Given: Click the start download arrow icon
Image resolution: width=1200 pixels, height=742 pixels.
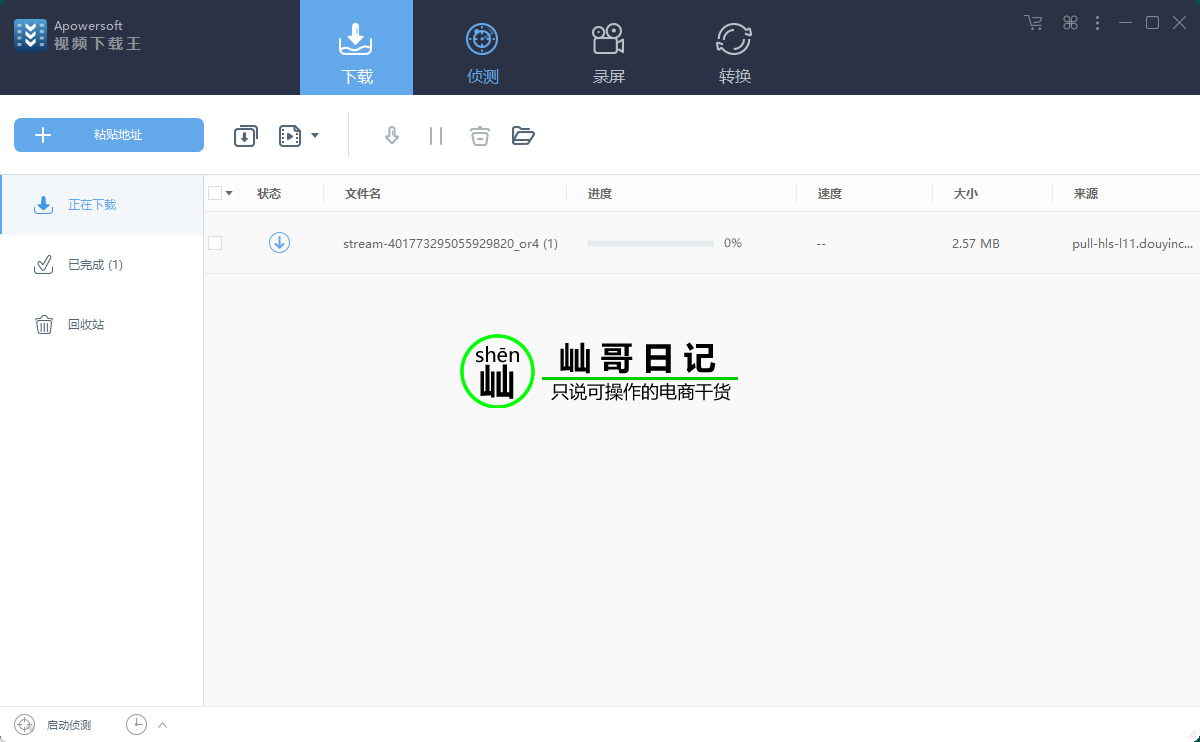Looking at the screenshot, I should pyautogui.click(x=392, y=136).
